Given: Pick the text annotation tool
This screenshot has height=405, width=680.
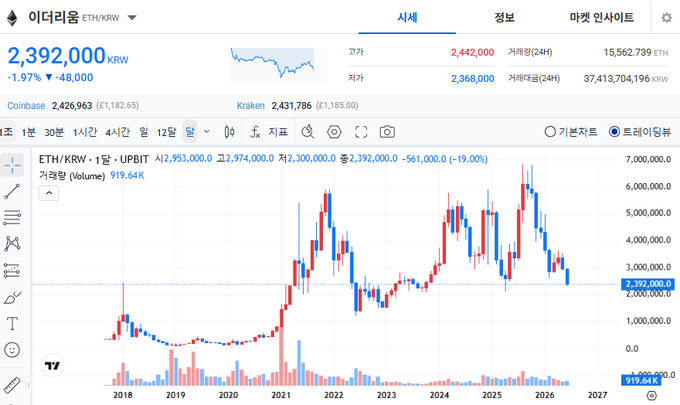Looking at the screenshot, I should point(12,323).
